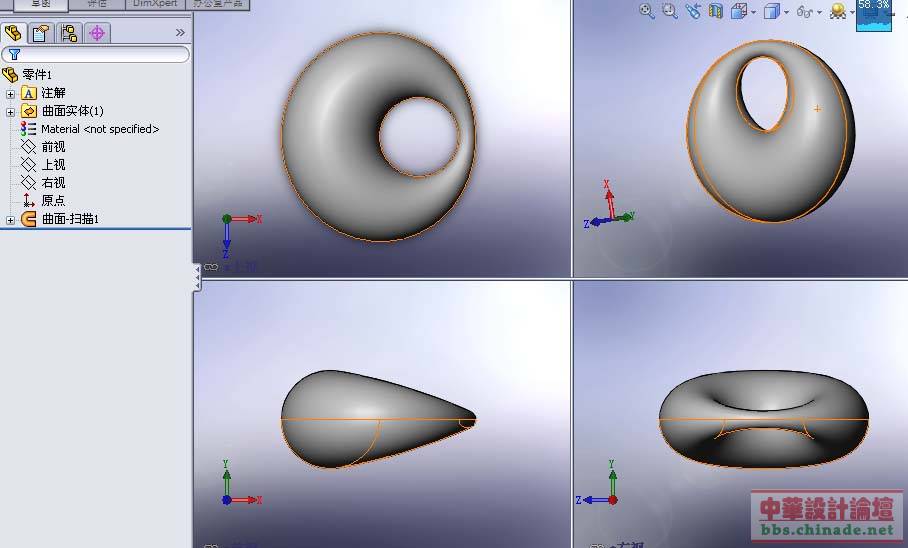Switch to the 草图 sketch tab
The height and width of the screenshot is (548, 908).
pos(41,4)
